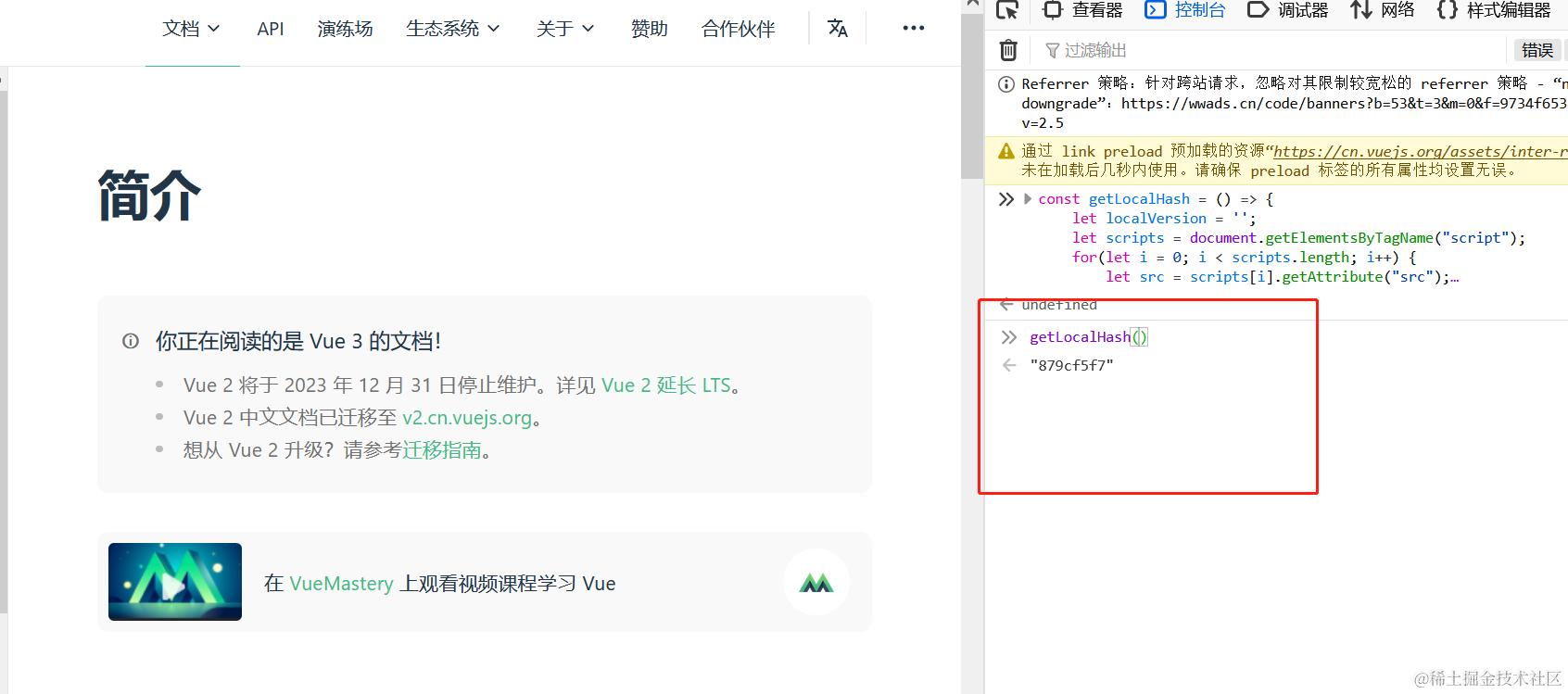Click the scrollbar up arrow

click(971, 5)
